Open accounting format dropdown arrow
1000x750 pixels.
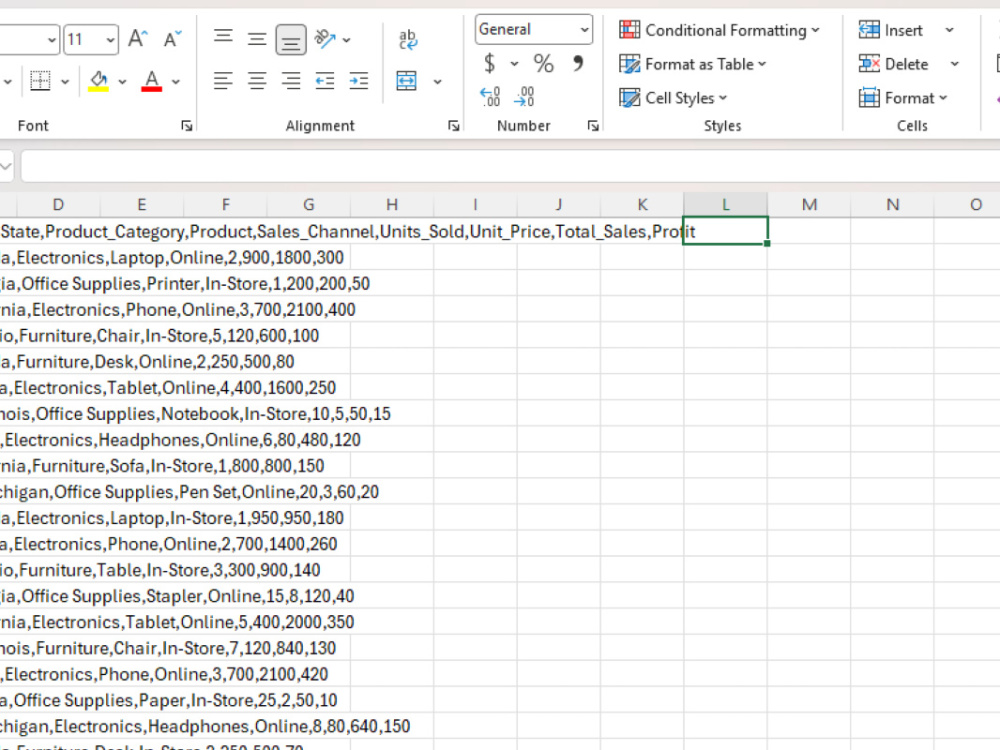[514, 64]
